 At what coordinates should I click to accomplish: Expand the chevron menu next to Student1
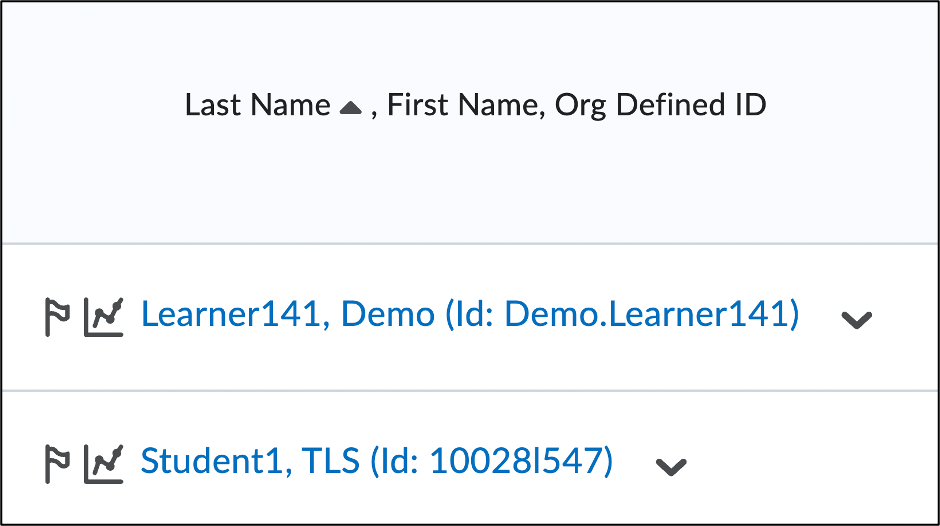[671, 466]
